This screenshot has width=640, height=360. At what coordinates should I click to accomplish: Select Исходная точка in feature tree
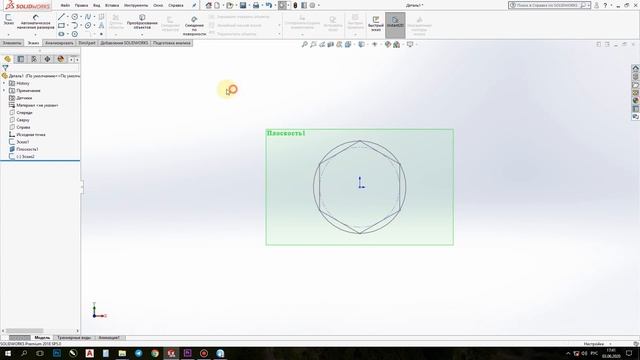[31, 135]
